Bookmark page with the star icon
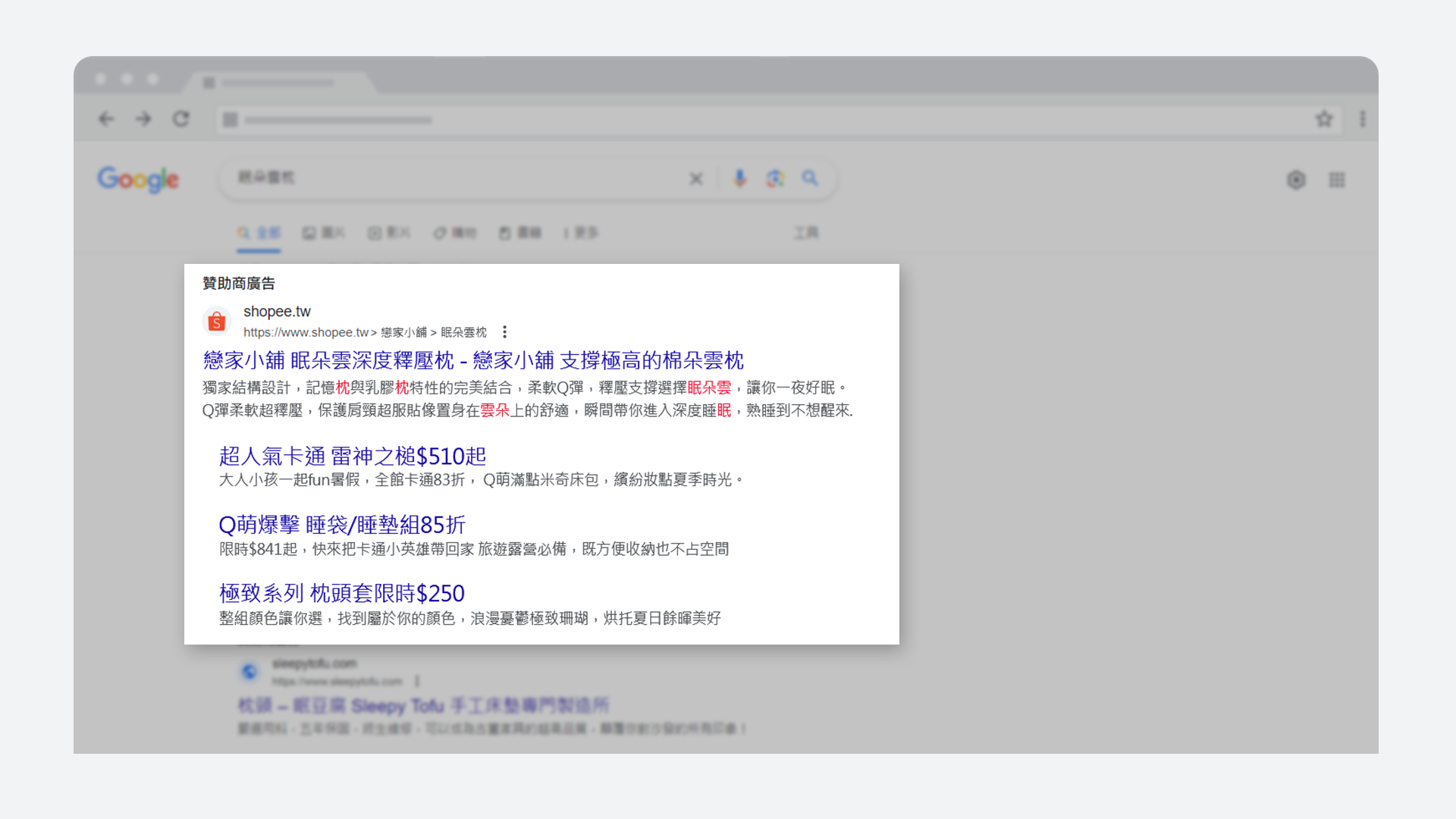Screen dimensions: 1456x819 click(x=1324, y=119)
